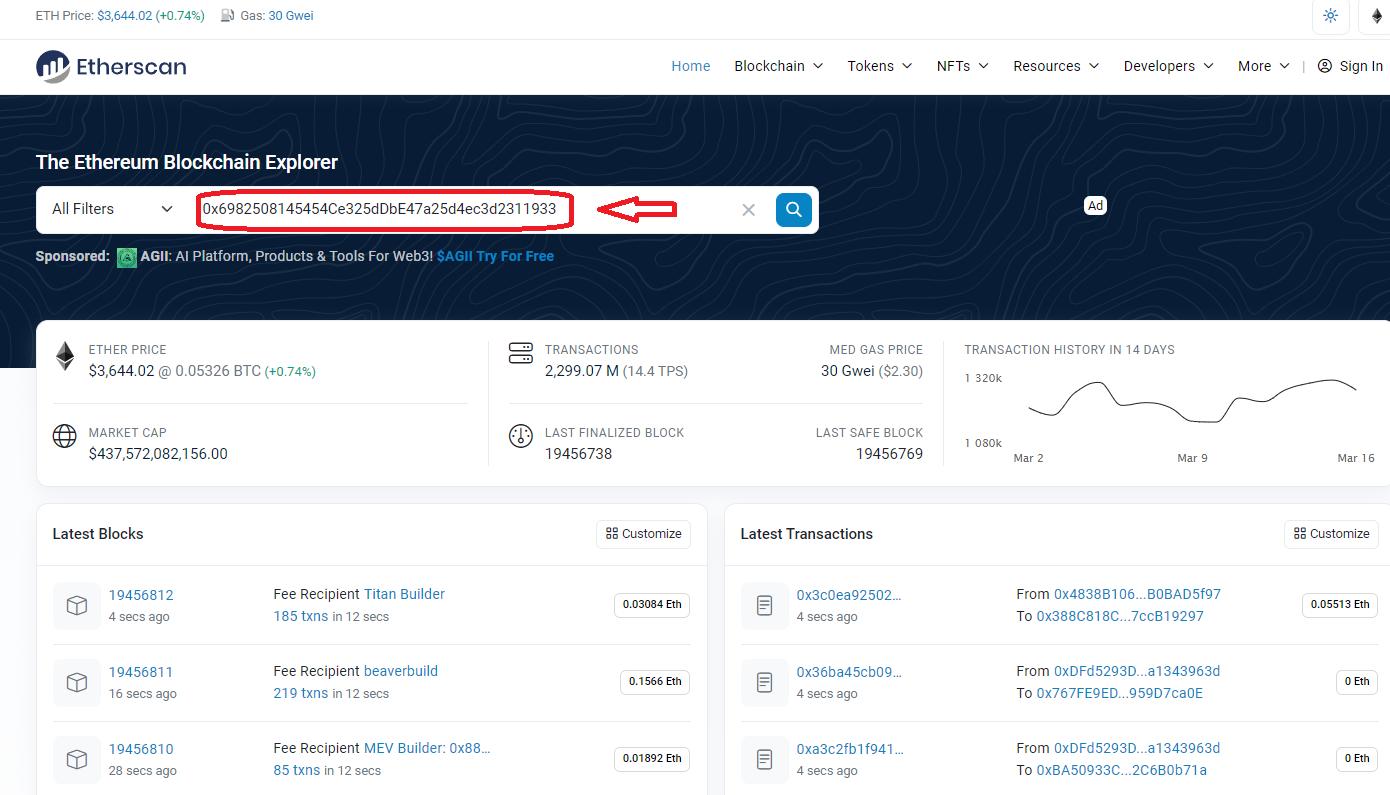View the 85 txns link
This screenshot has height=795, width=1390.
point(297,770)
